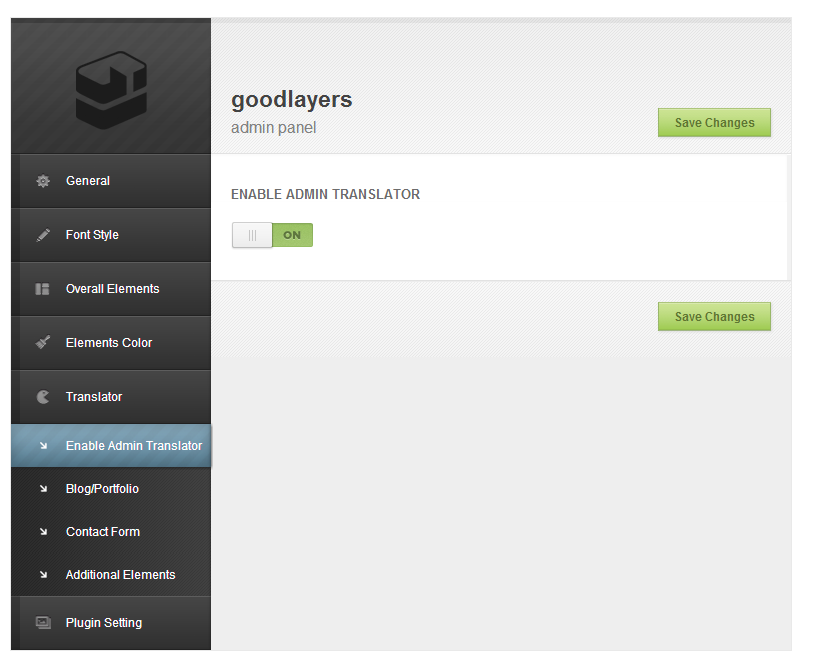This screenshot has width=815, height=668.
Task: Click the grey toggle switch handle
Action: tap(252, 235)
